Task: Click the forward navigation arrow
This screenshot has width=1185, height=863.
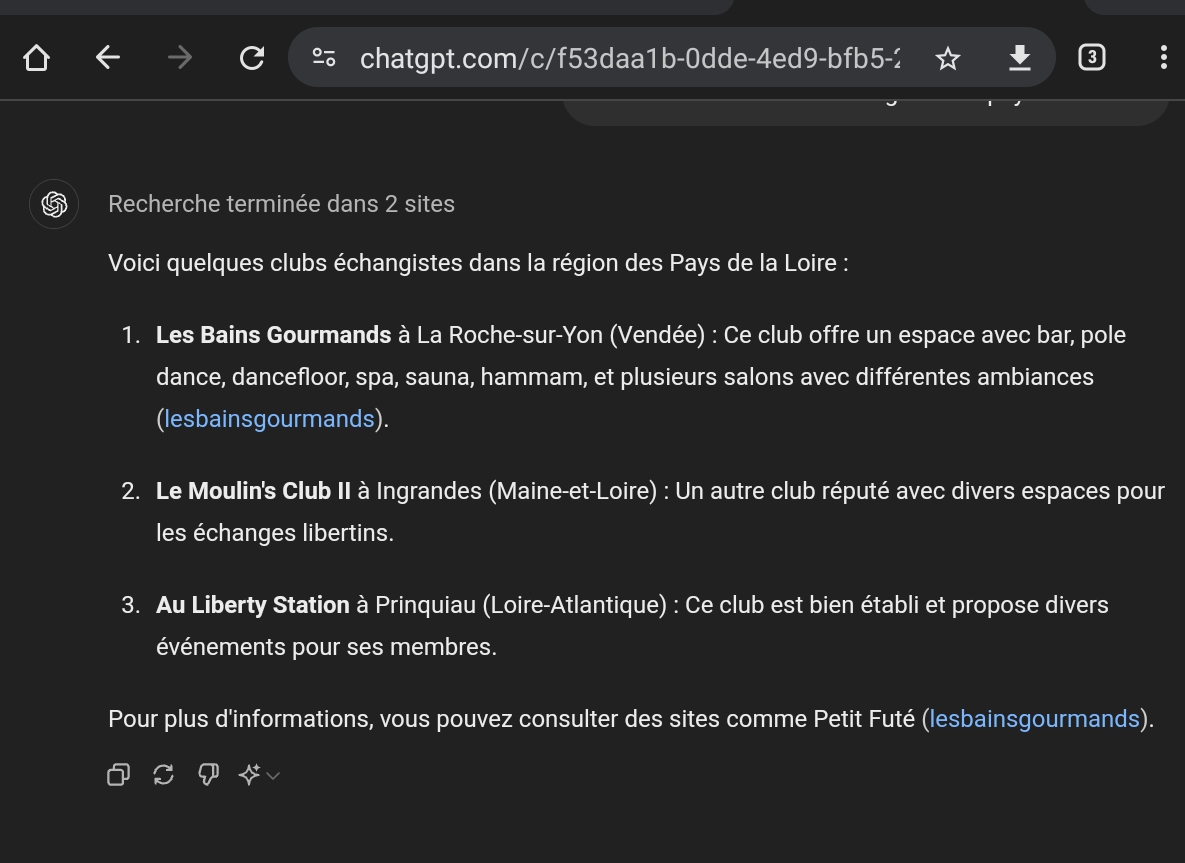Action: coord(180,58)
